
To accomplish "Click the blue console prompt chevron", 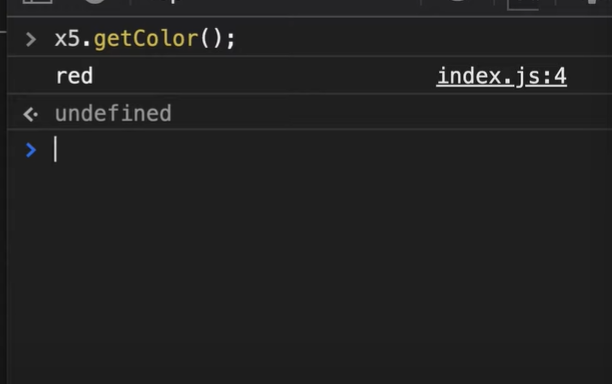I will coord(31,150).
